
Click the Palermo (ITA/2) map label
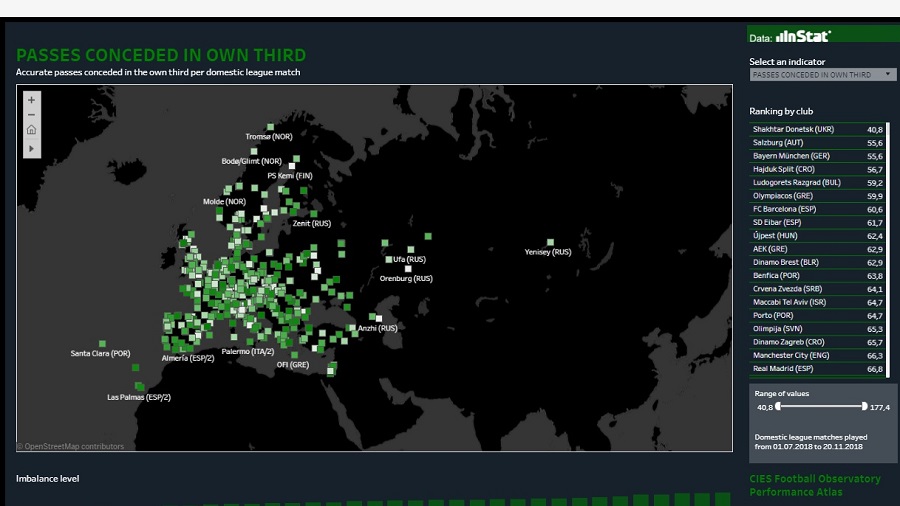click(248, 351)
